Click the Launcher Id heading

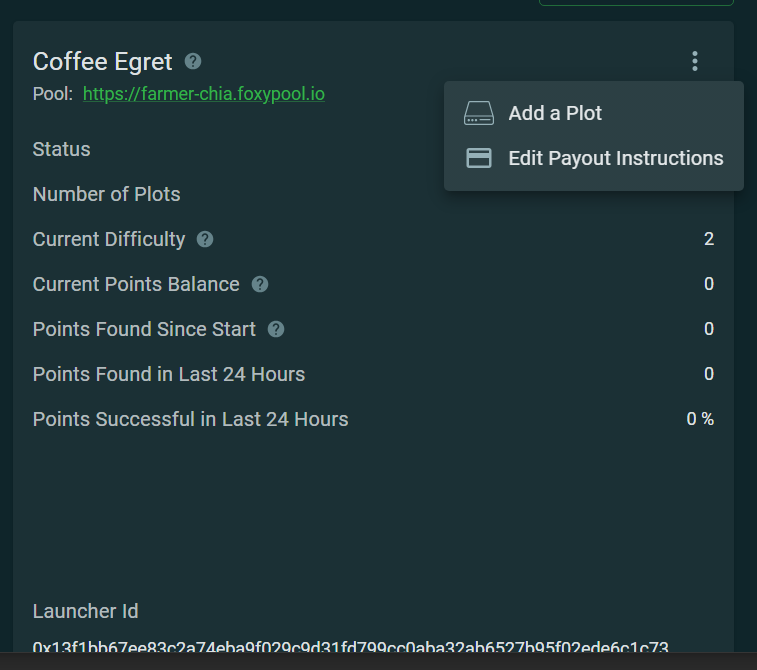[86, 611]
